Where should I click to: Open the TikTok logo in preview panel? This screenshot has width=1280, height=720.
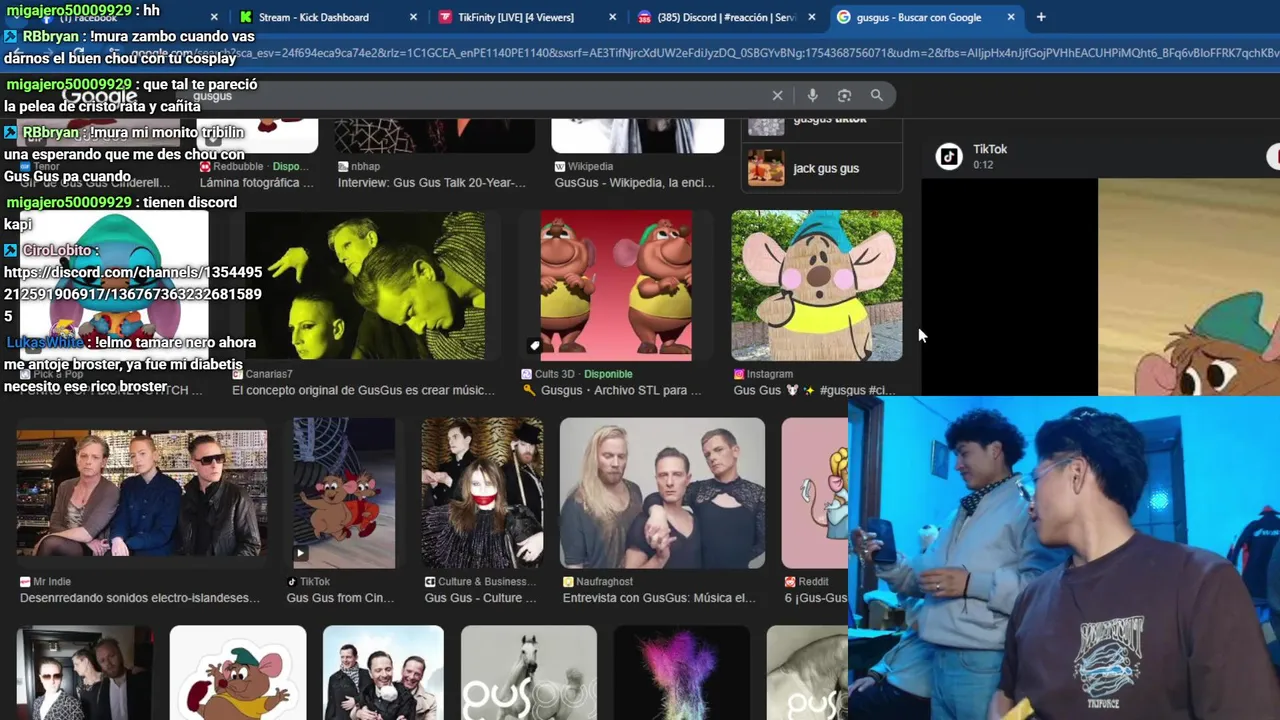tap(948, 156)
